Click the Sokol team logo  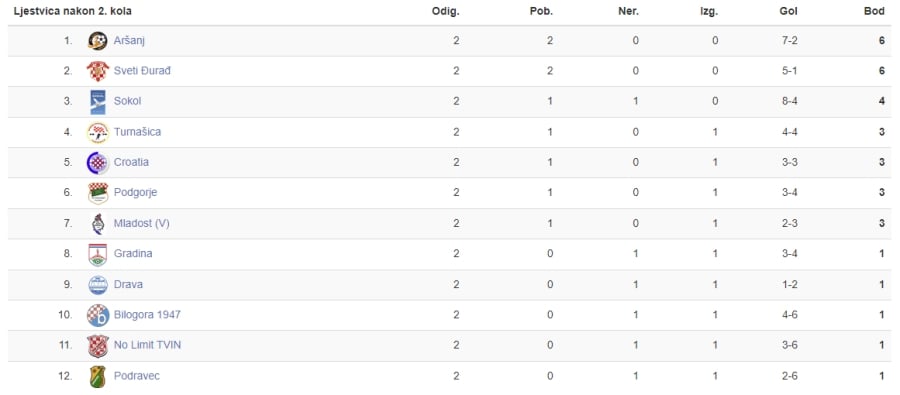click(98, 102)
